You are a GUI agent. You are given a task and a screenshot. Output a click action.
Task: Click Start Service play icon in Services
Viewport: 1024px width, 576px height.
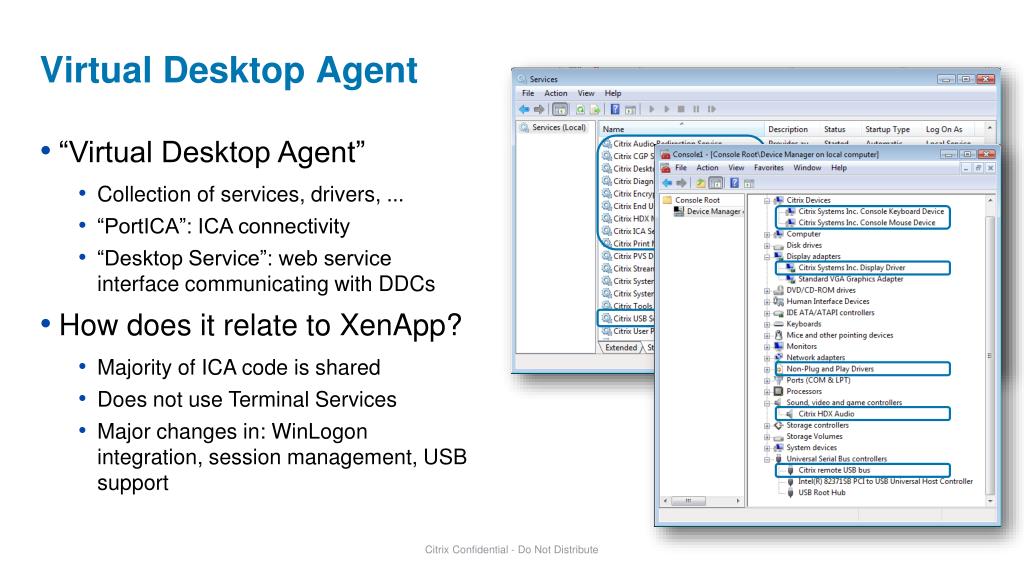(x=651, y=109)
